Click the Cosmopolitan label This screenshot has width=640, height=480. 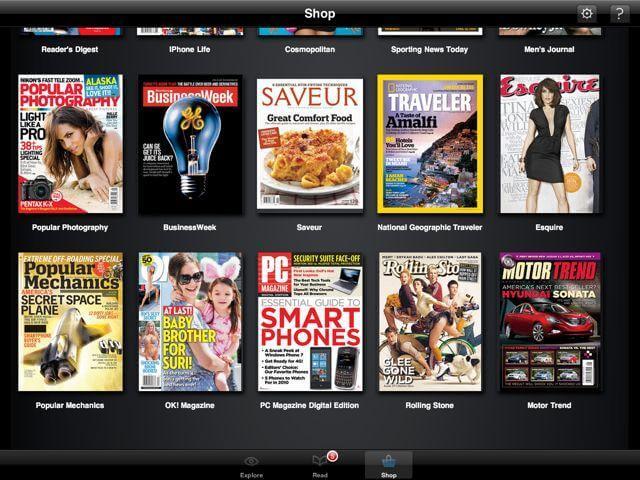310,49
